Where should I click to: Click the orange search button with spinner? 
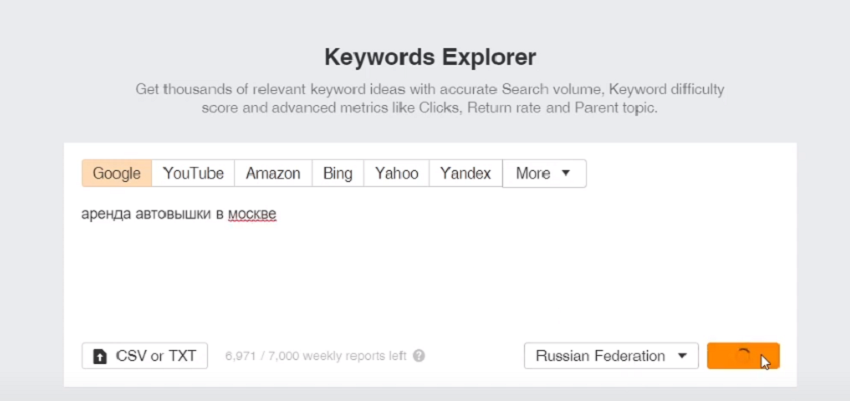743,356
